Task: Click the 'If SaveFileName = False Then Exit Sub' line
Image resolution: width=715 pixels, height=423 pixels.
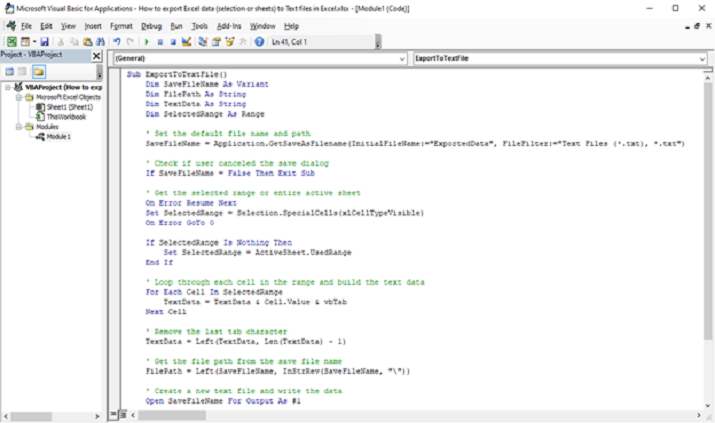Action: pos(230,173)
